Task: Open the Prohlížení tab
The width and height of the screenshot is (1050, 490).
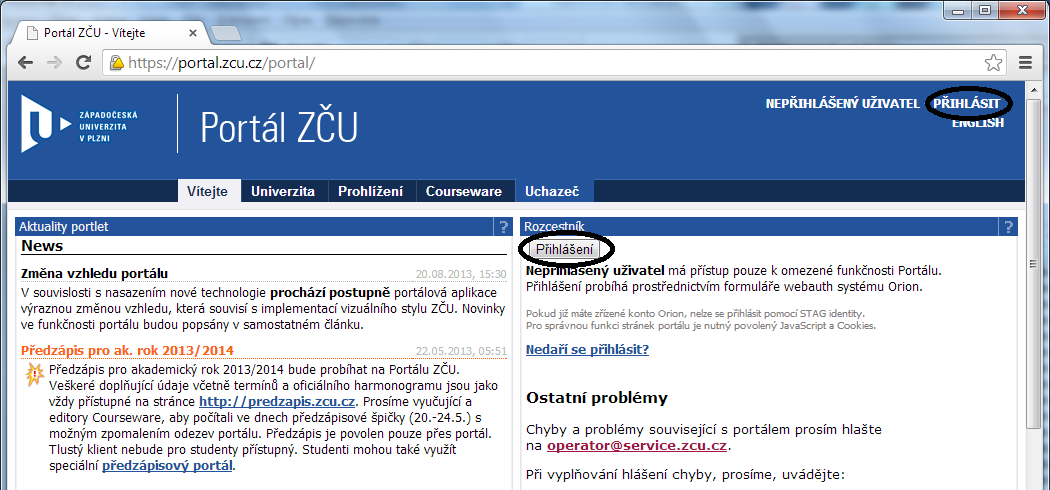Action: (x=370, y=191)
